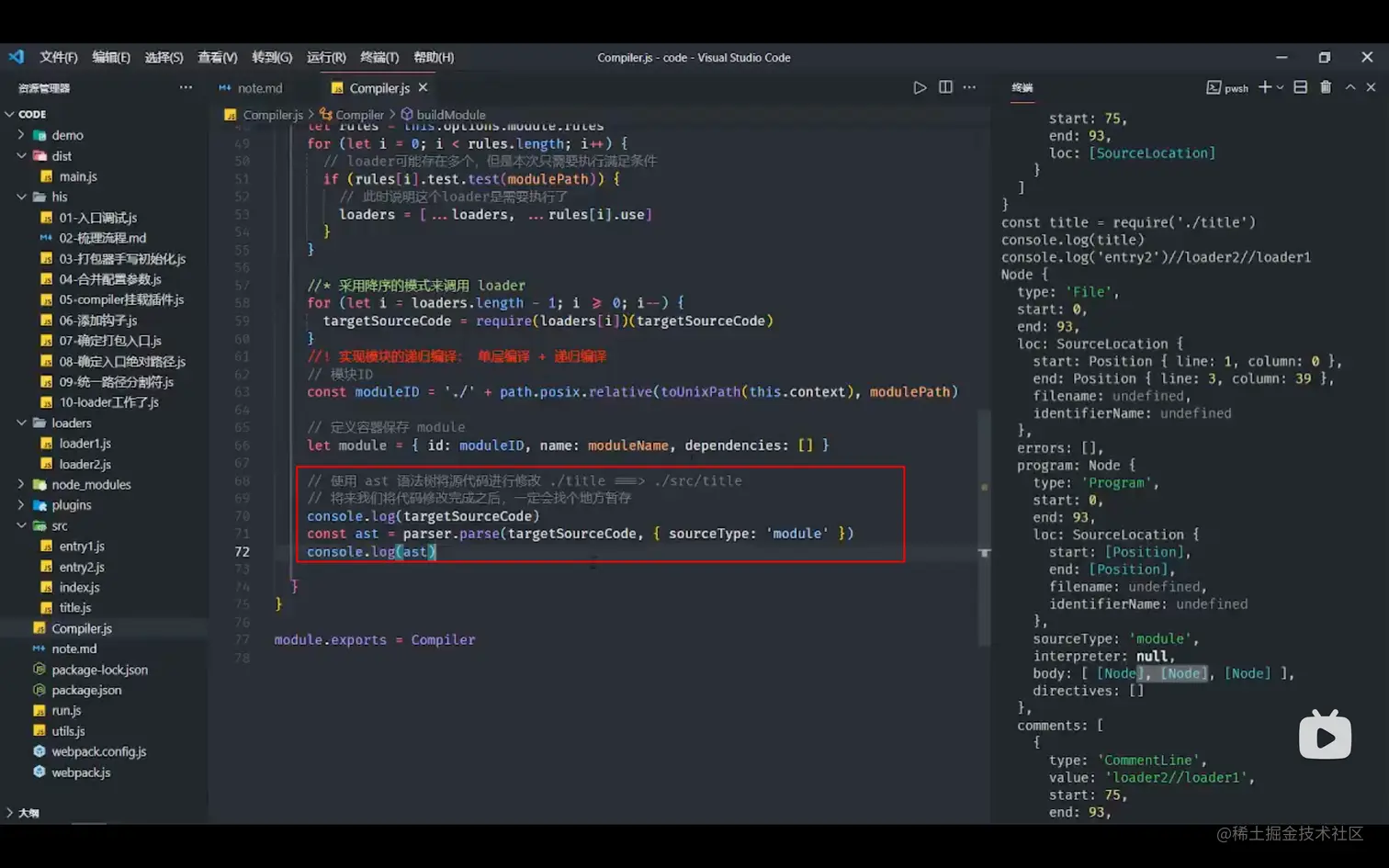Select the 终端 terminal panel tab
This screenshot has width=1389, height=868.
tap(1022, 87)
